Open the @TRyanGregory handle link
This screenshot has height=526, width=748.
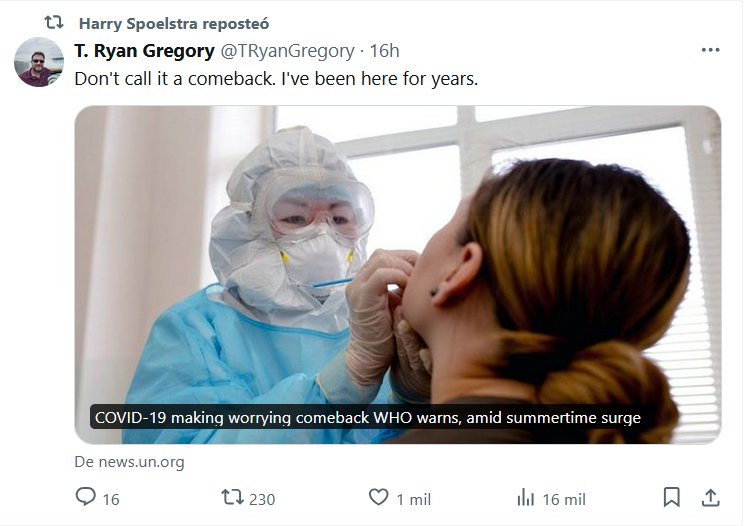287,51
